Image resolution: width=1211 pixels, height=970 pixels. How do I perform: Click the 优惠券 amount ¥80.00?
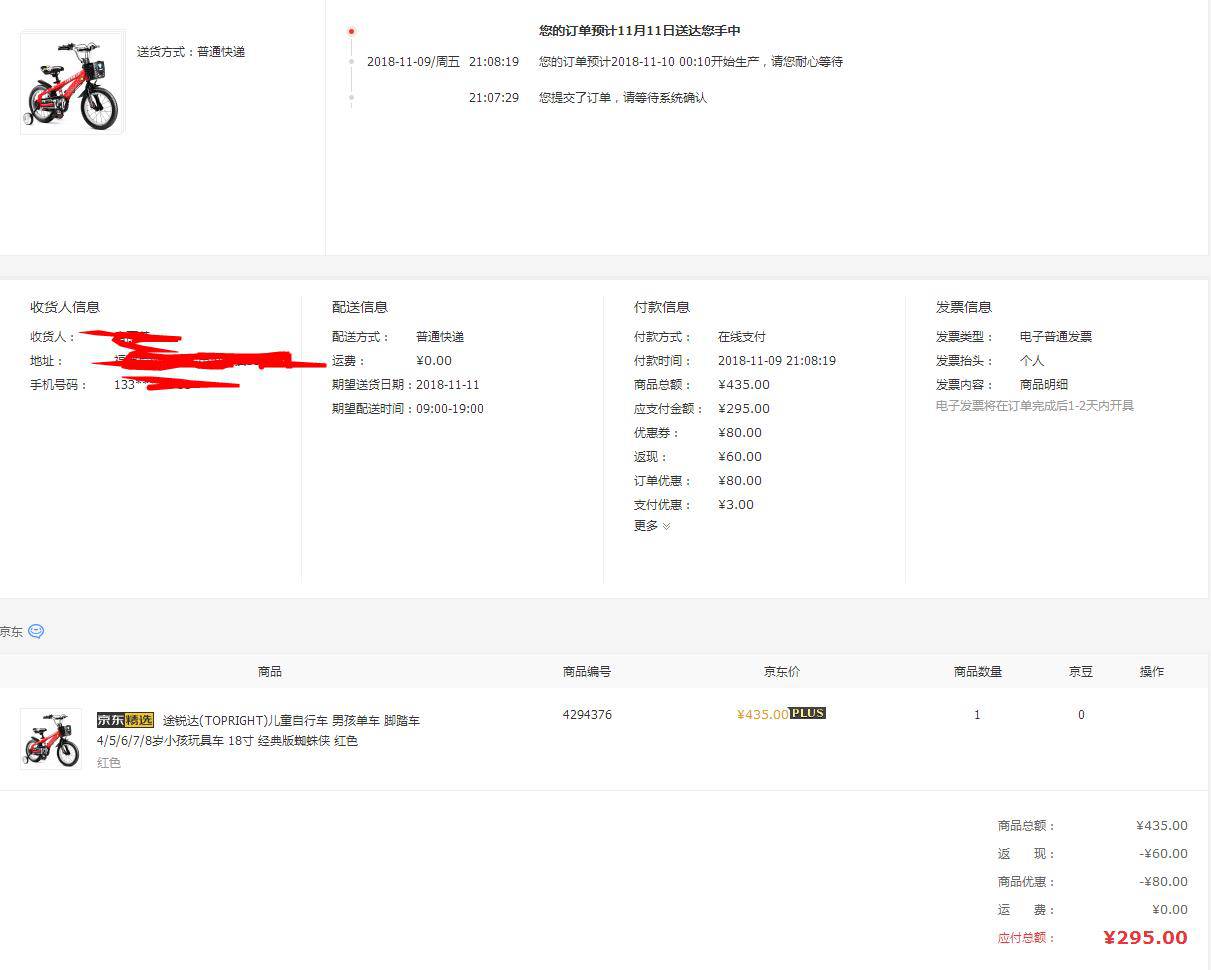(740, 433)
